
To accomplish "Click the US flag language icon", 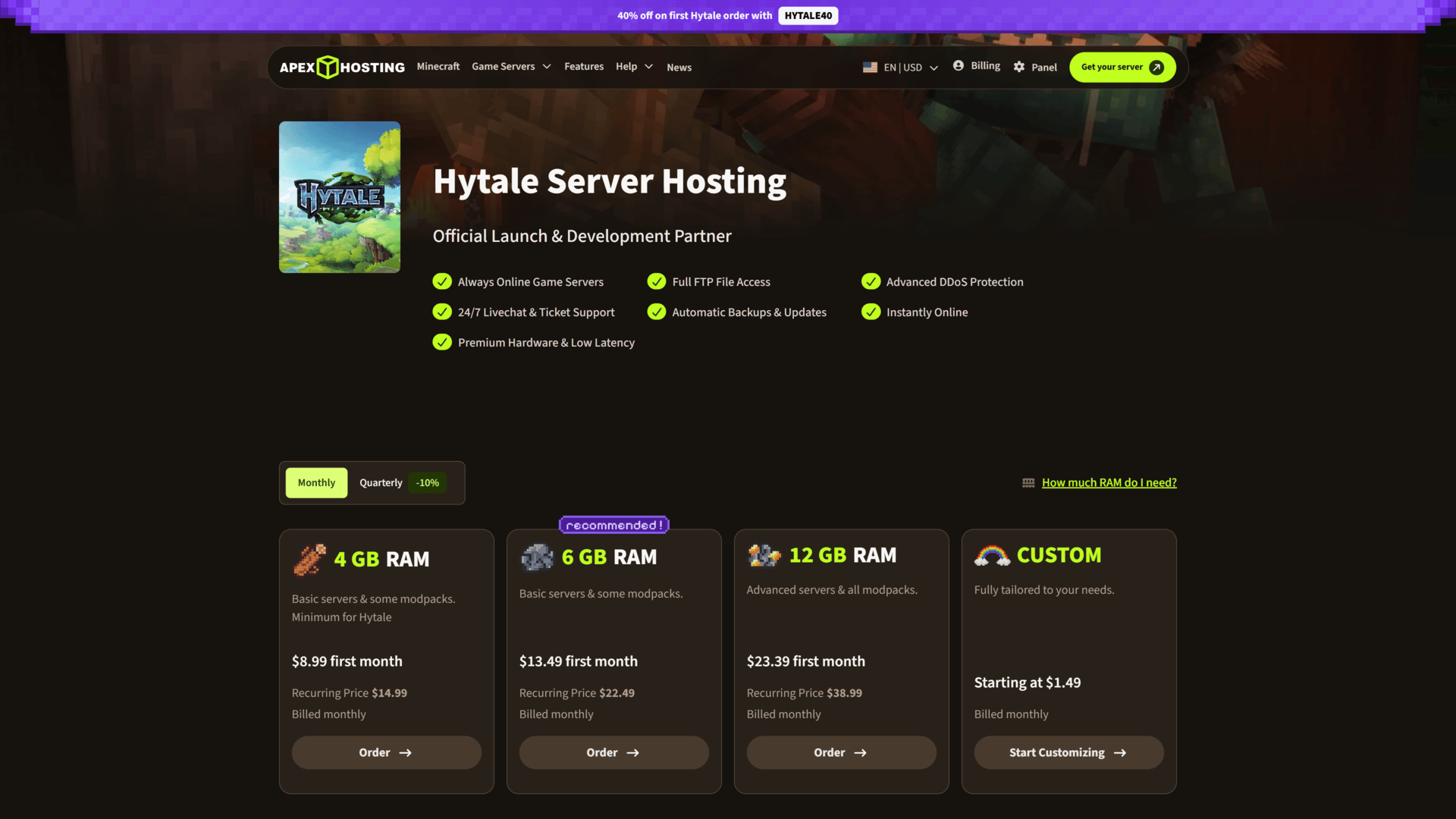I will coord(870,67).
